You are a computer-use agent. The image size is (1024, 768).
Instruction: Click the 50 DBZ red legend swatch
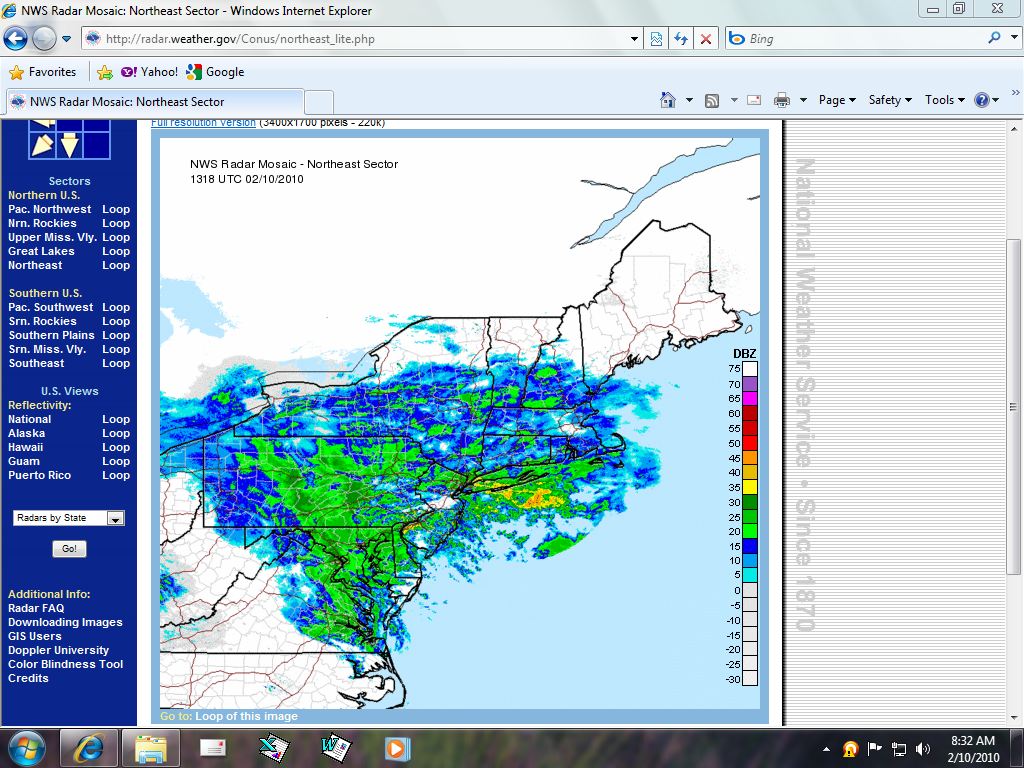coord(750,443)
